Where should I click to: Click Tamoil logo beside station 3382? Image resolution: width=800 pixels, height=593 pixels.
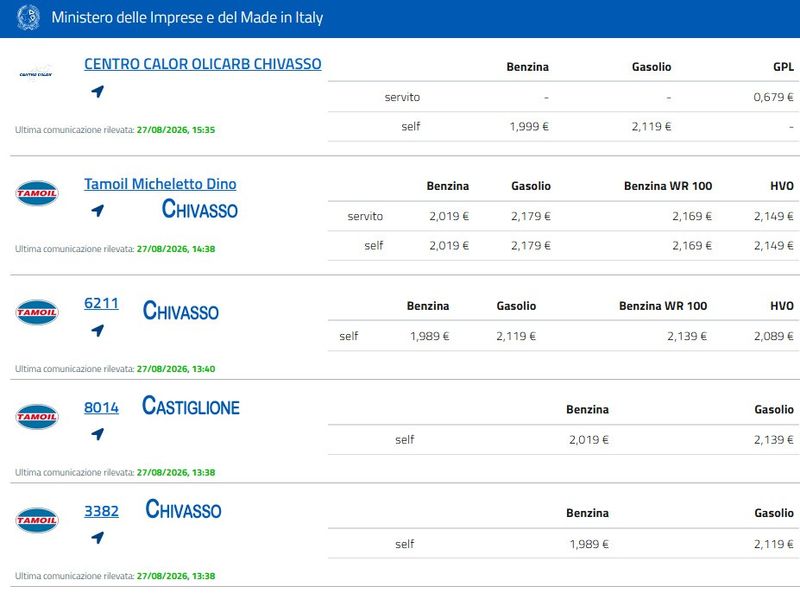[x=37, y=520]
